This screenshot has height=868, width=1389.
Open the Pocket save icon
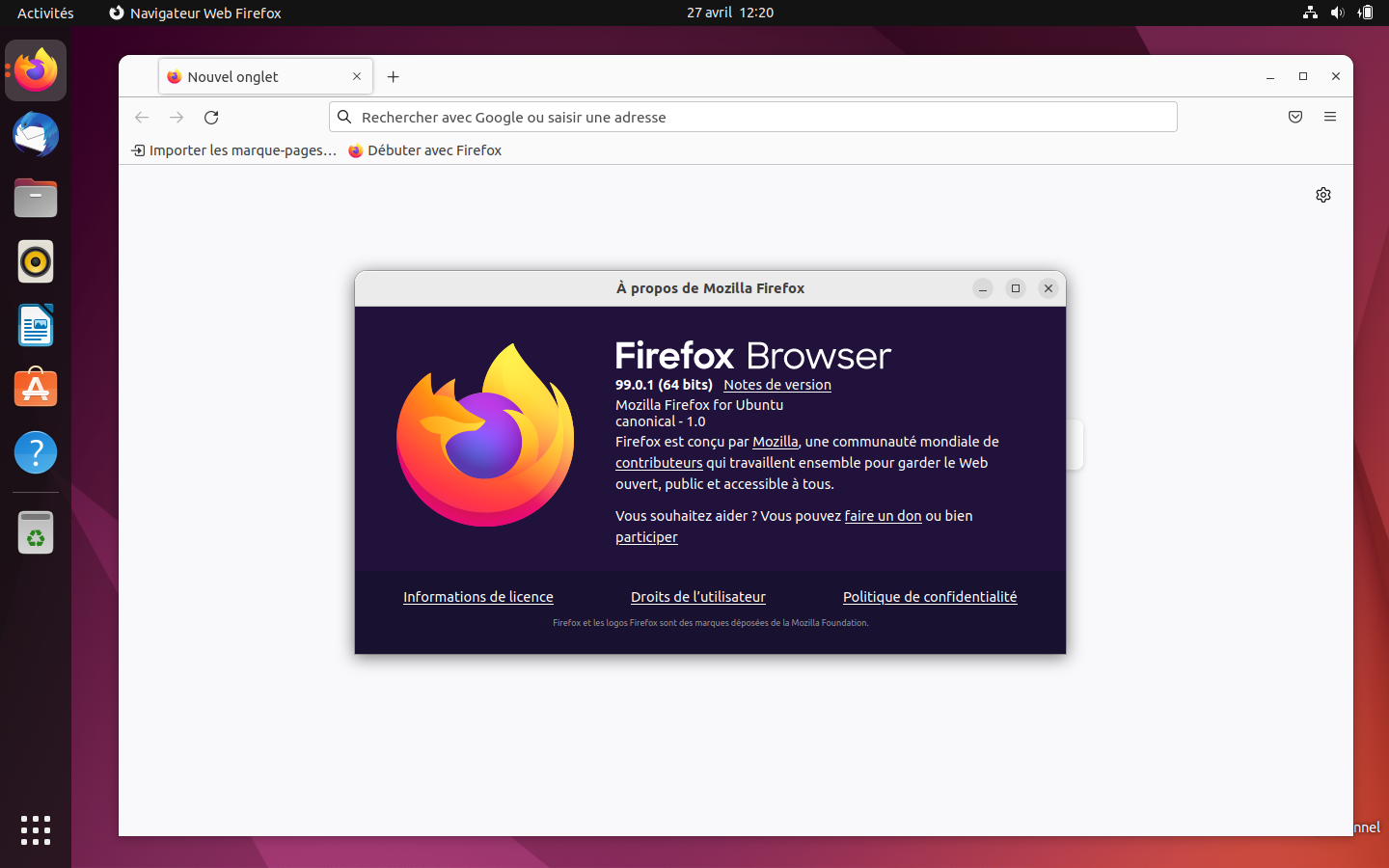(x=1295, y=117)
